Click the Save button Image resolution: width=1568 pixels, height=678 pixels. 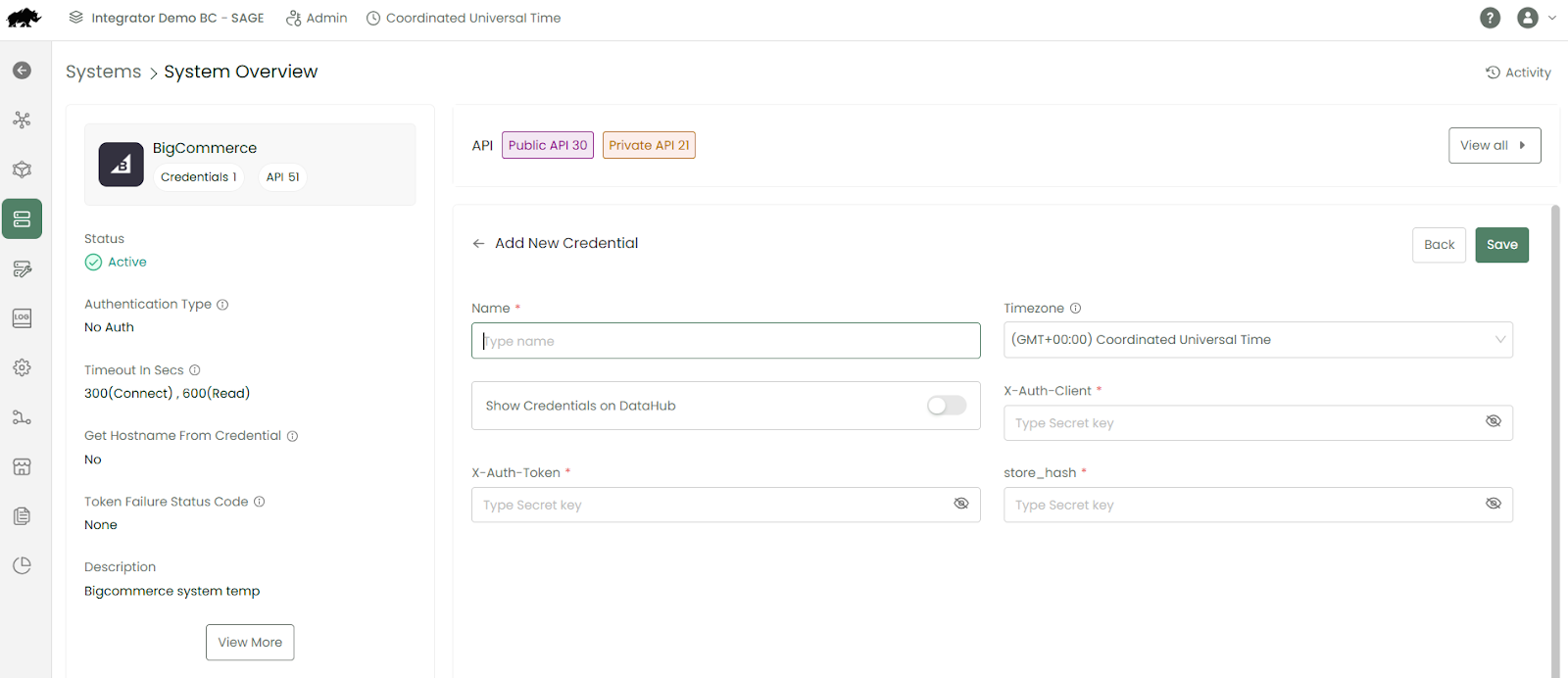pyautogui.click(x=1501, y=245)
